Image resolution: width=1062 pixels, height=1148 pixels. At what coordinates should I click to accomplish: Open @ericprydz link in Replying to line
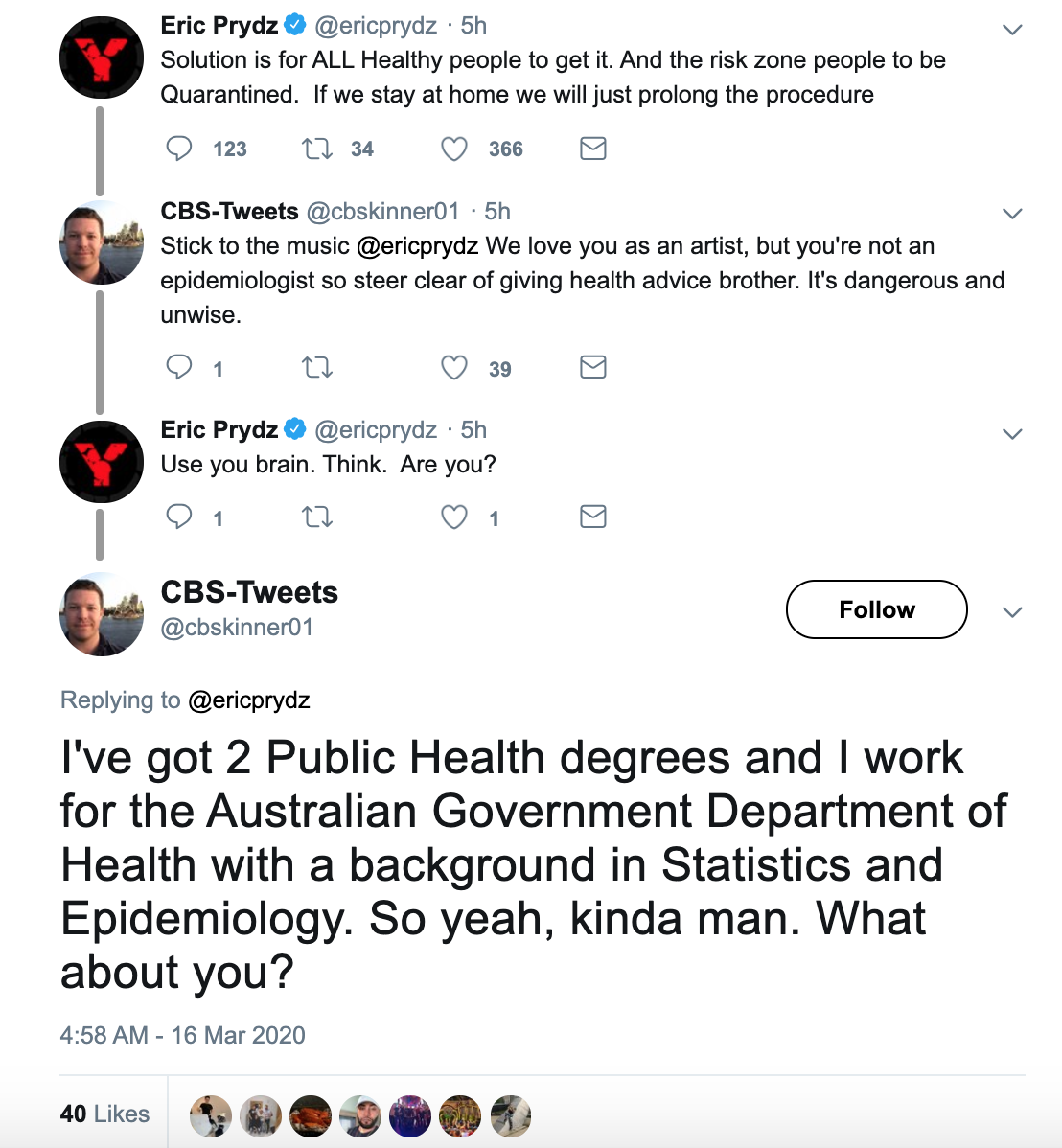(x=249, y=700)
